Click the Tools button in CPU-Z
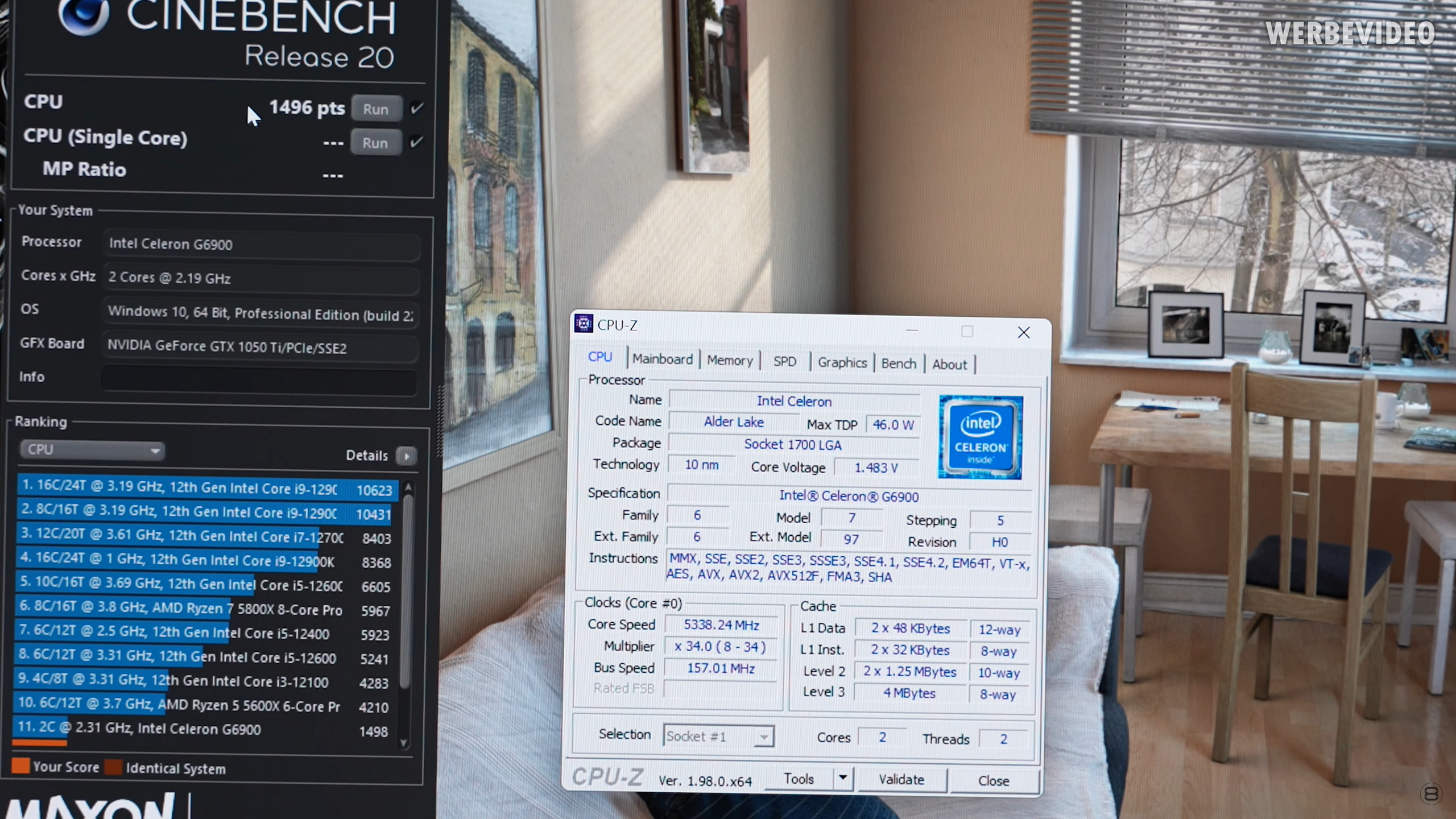The width and height of the screenshot is (1456, 819). coord(799,778)
